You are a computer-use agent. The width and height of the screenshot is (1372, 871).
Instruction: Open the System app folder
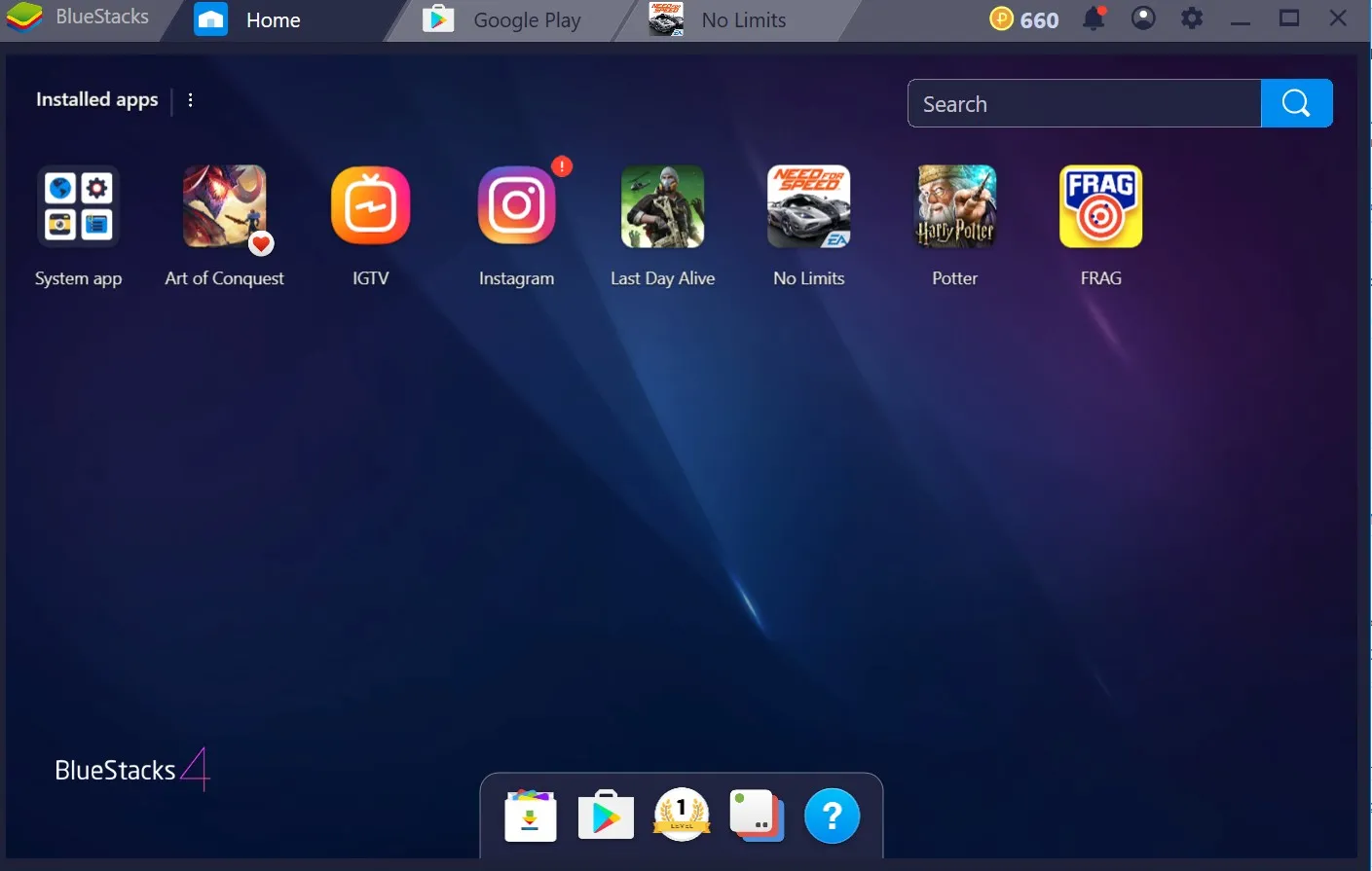[78, 206]
